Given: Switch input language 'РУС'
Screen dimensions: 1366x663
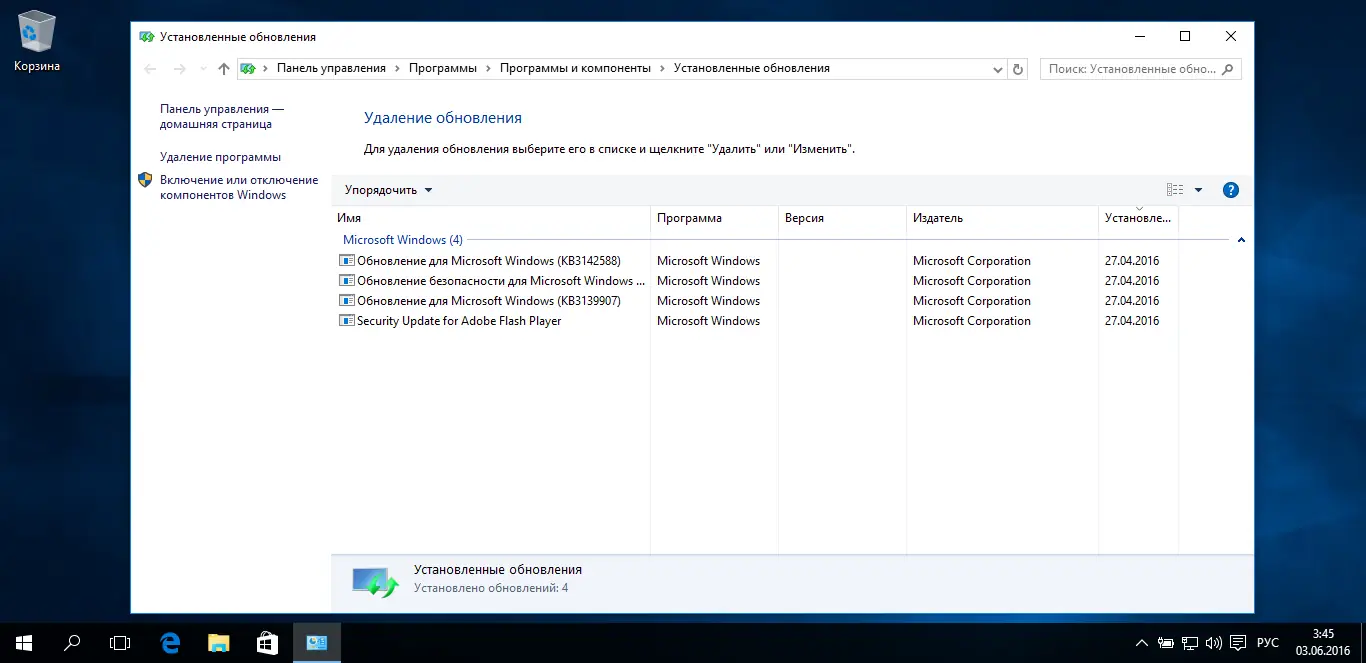Looking at the screenshot, I should pyautogui.click(x=1267, y=643).
